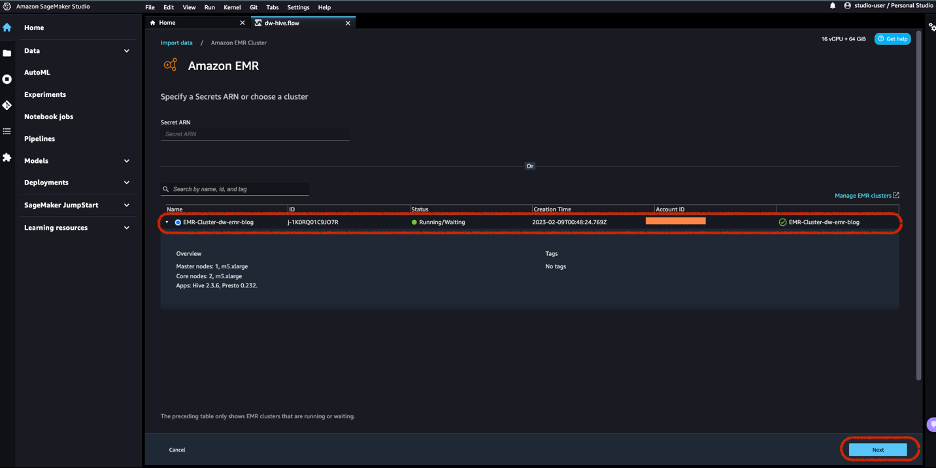Open the Edit menu

[168, 7]
